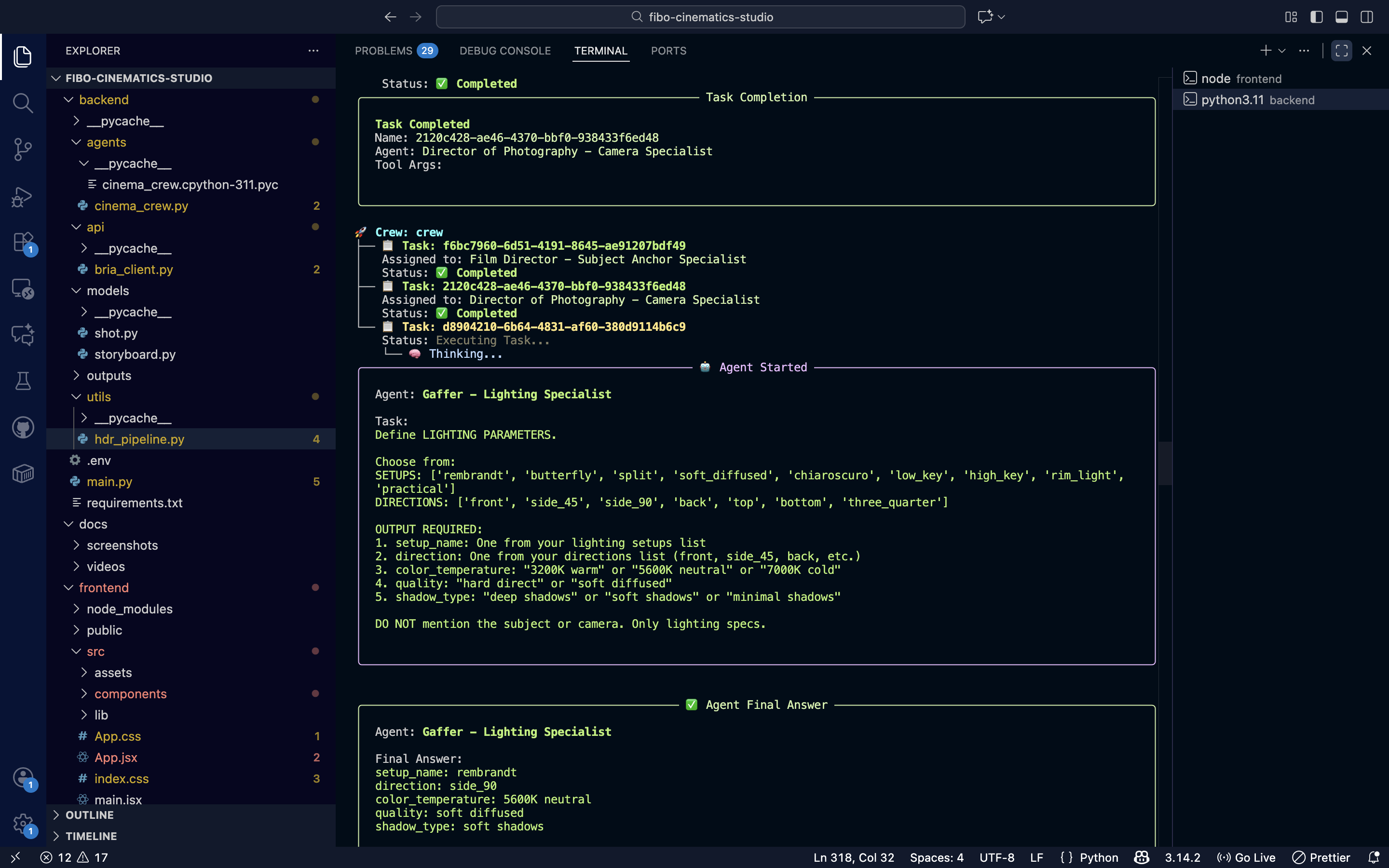The image size is (1389, 868).
Task: Toggle the bottom Panel visibility
Action: [x=1341, y=17]
